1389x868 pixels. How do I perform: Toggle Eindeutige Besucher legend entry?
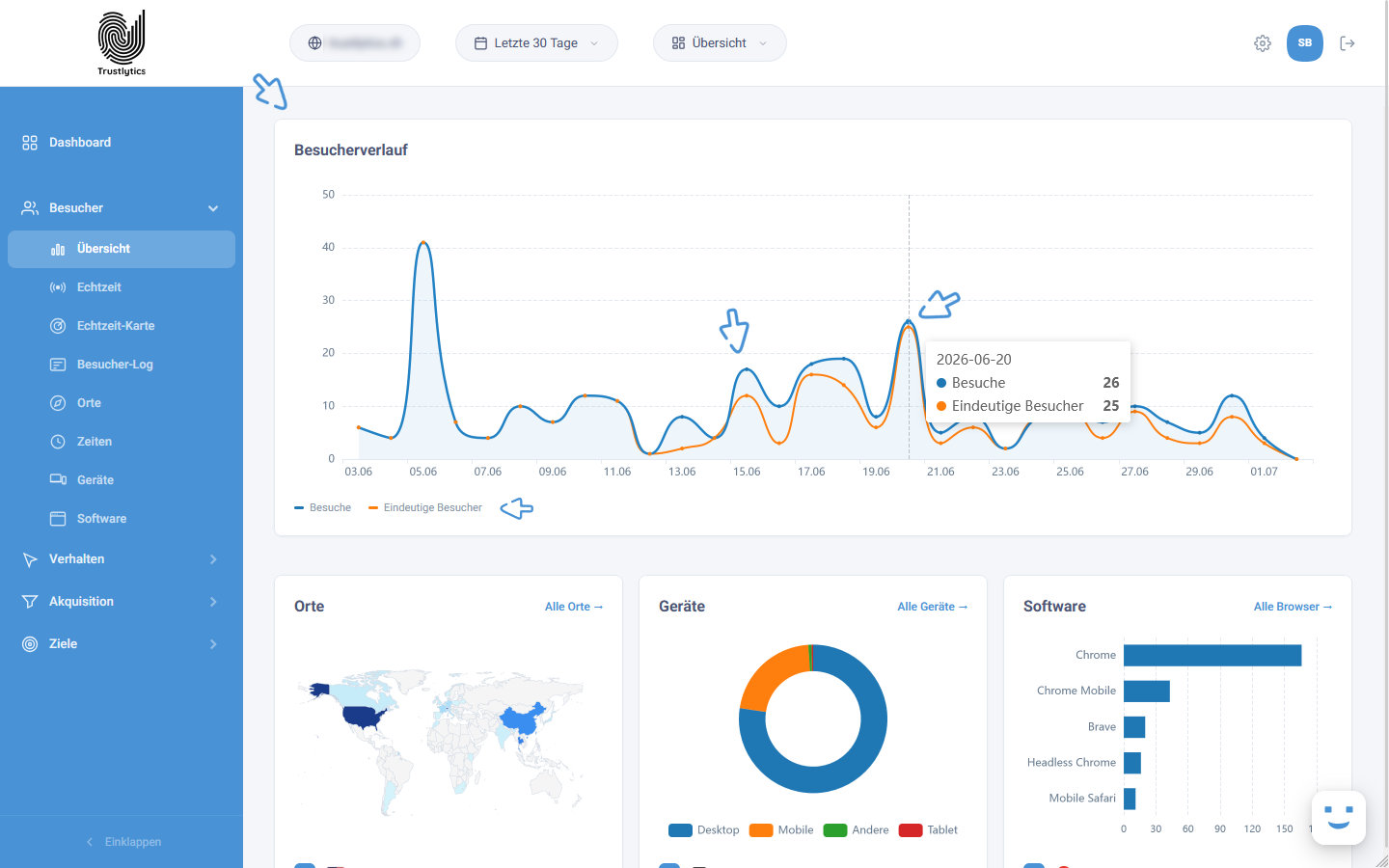click(425, 507)
